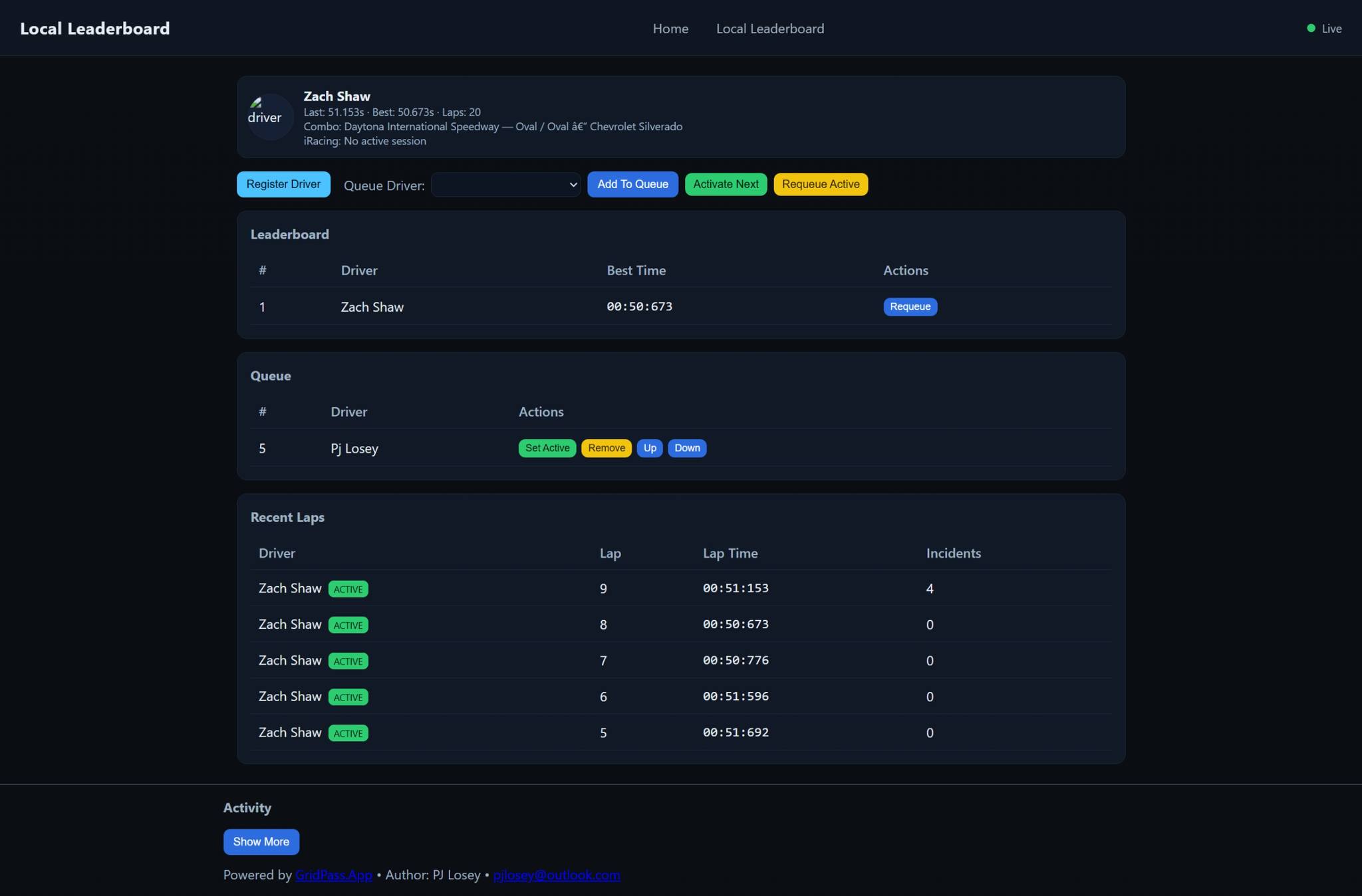Open the pjlosey@outlook.com email link
Image resolution: width=1362 pixels, height=896 pixels.
557,875
